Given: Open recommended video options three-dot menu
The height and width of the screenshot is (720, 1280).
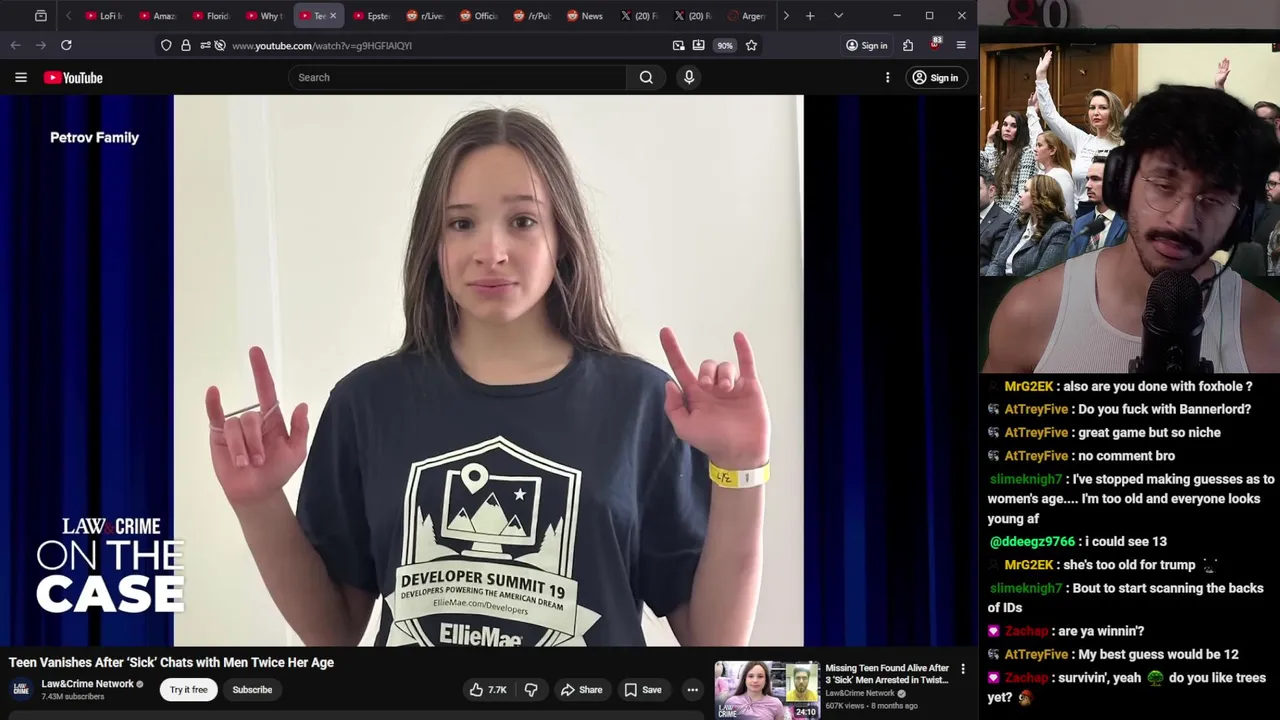Looking at the screenshot, I should pyautogui.click(x=963, y=669).
